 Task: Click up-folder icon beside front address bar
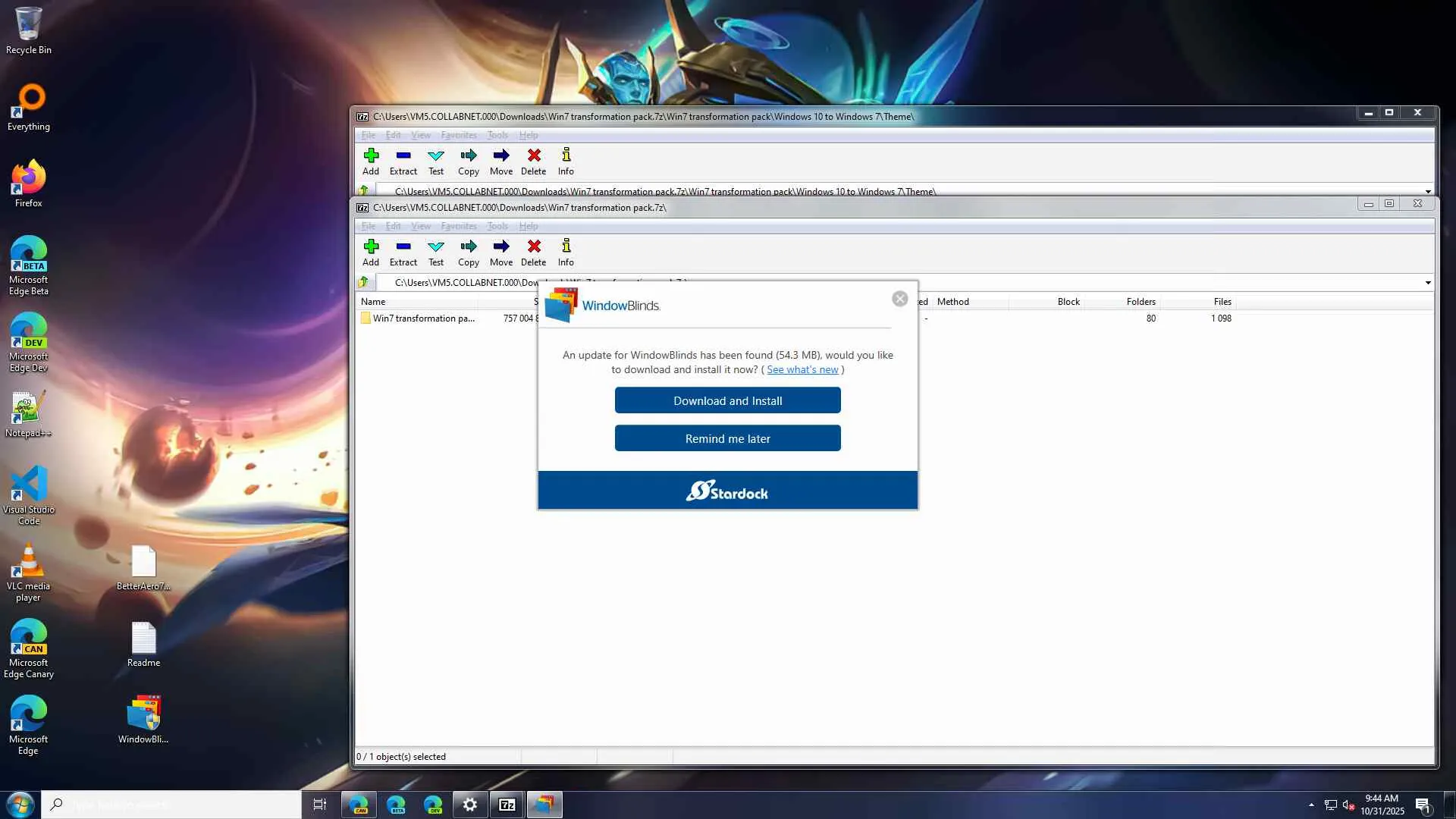pyautogui.click(x=364, y=282)
